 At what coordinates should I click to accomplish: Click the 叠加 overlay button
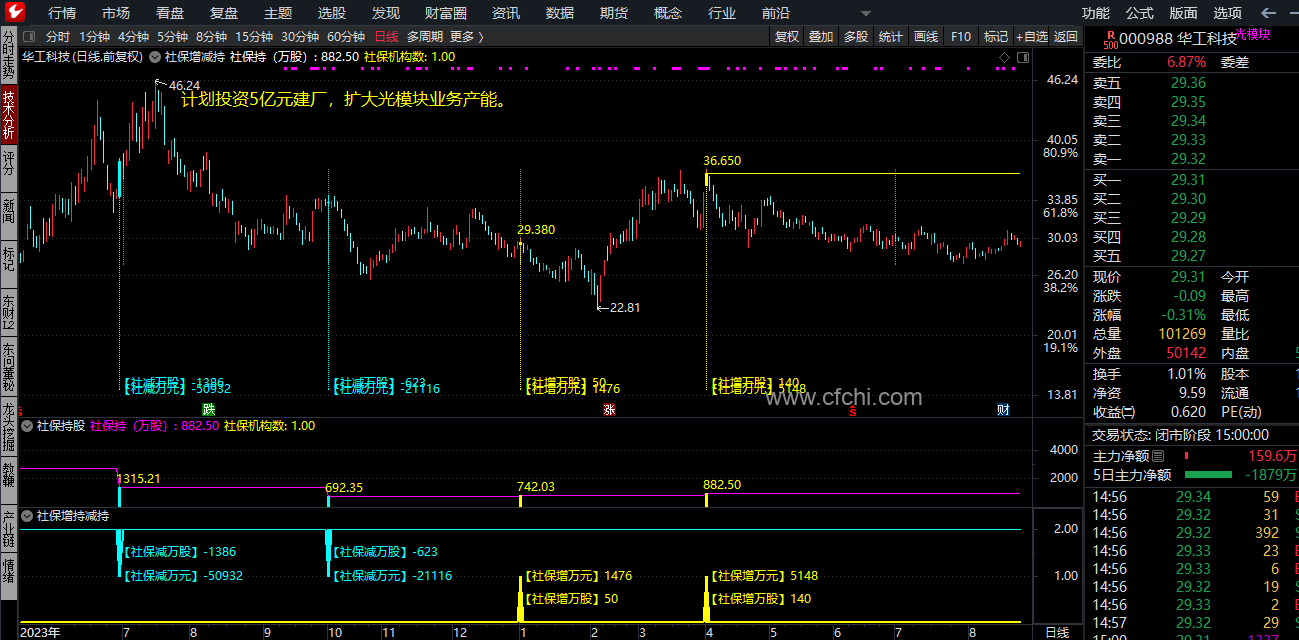tap(821, 36)
